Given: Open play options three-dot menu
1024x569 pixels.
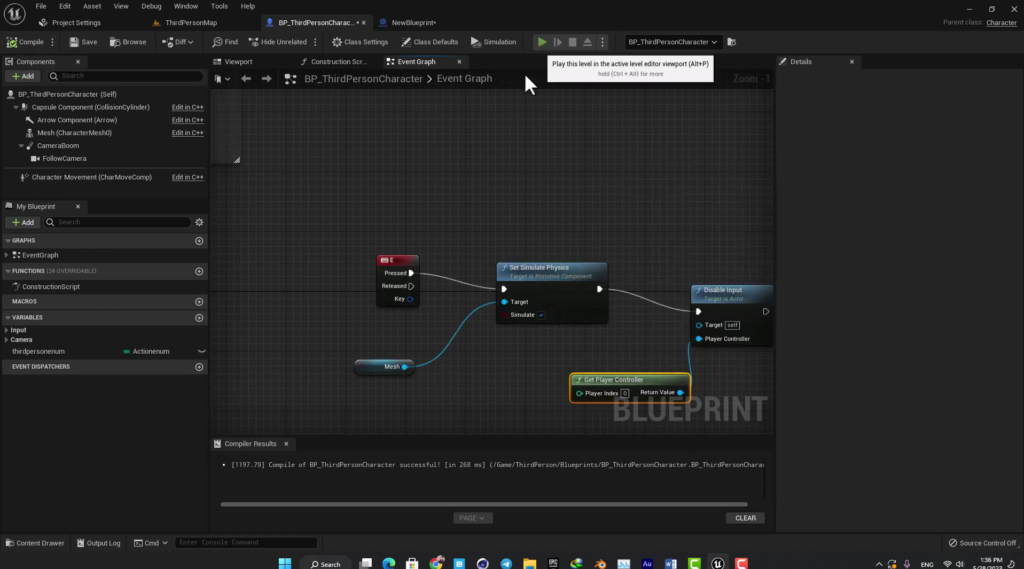Looking at the screenshot, I should pos(602,42).
